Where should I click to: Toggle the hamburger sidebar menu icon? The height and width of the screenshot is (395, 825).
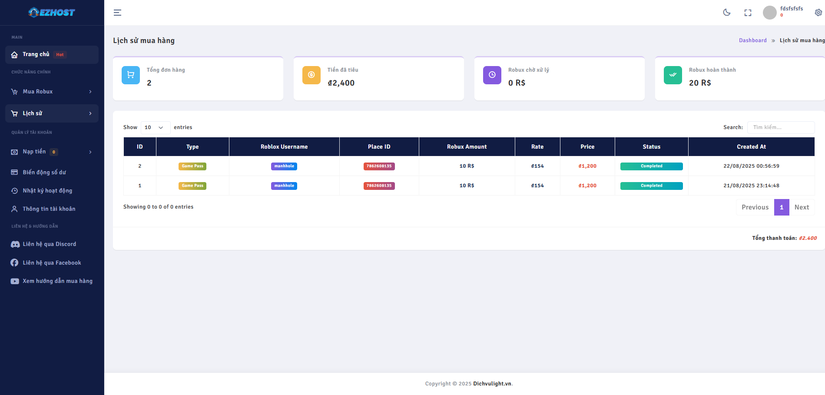point(117,13)
